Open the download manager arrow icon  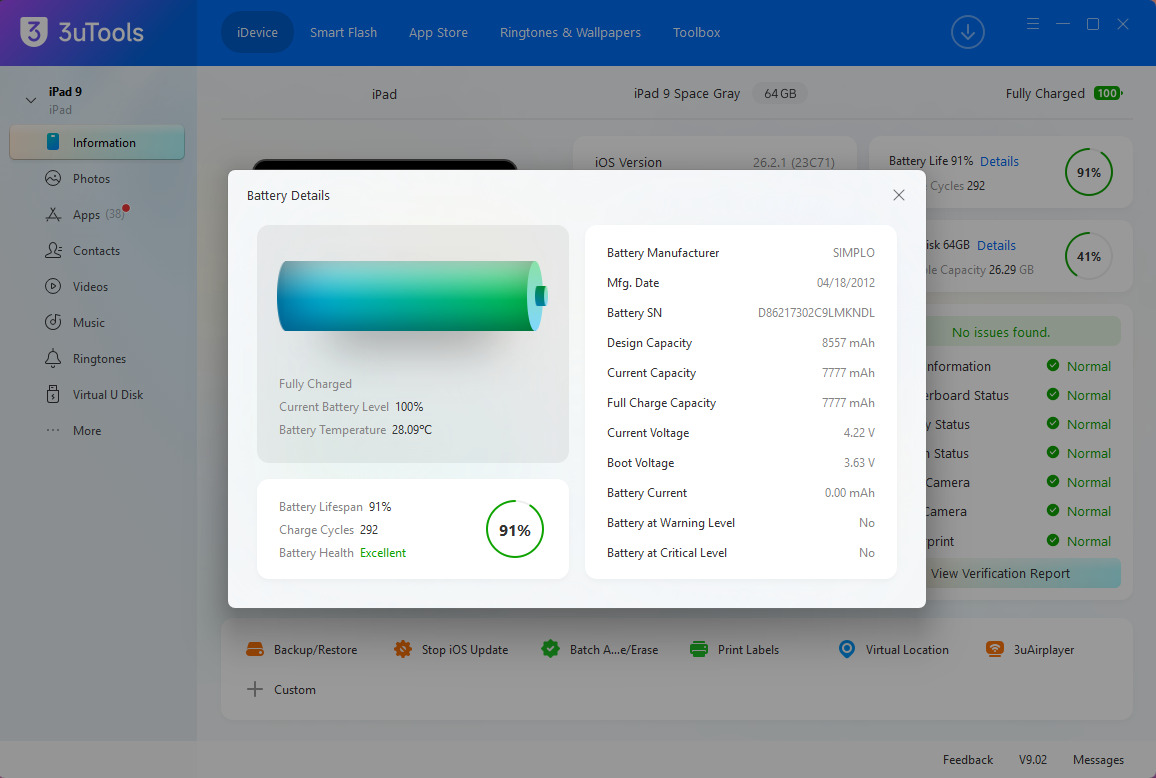967,32
